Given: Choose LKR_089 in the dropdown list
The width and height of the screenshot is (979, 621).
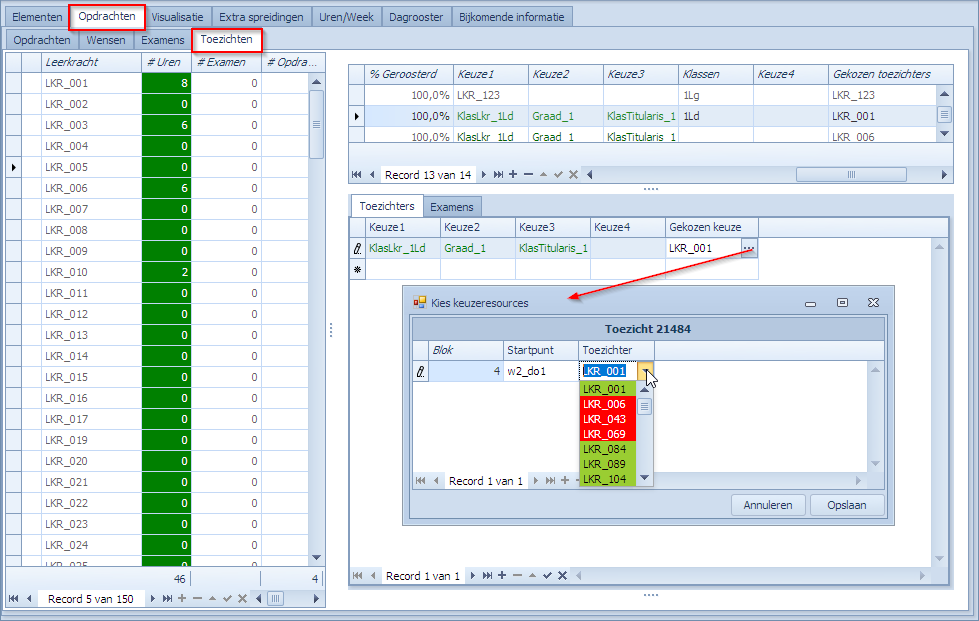Looking at the screenshot, I should tap(608, 464).
